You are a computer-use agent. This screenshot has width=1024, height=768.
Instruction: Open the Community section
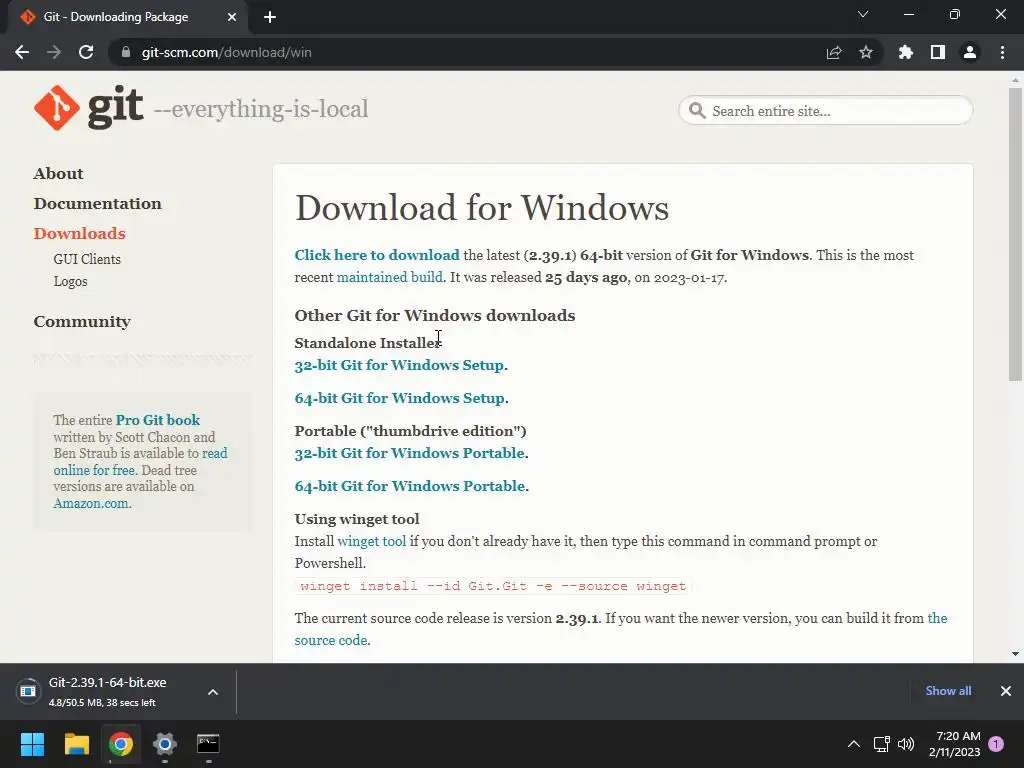pyautogui.click(x=82, y=321)
